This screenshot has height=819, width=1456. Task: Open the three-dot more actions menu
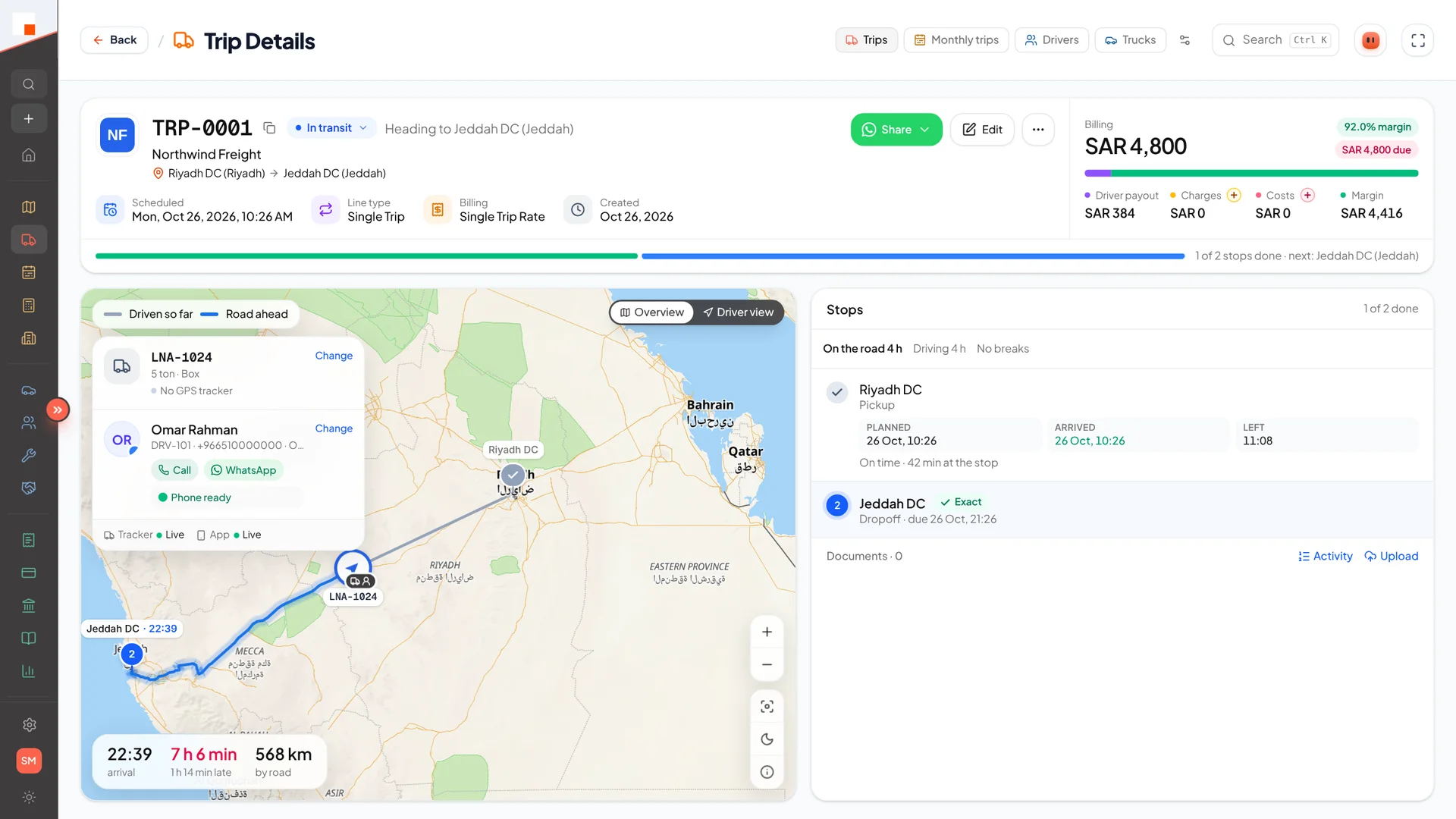(1038, 130)
